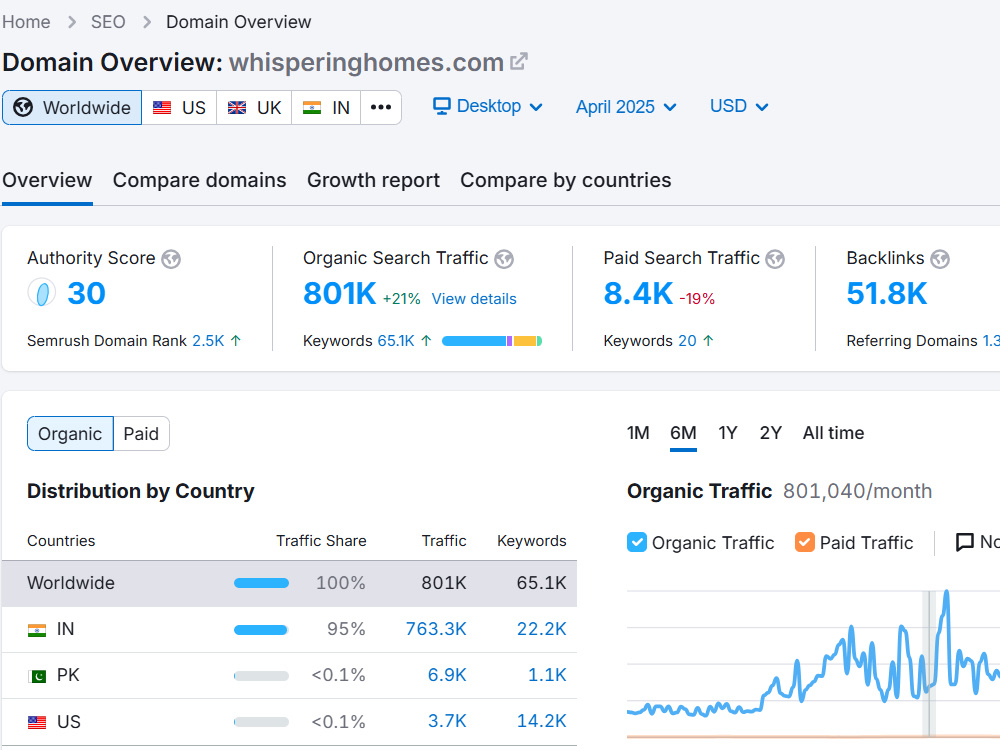Click Worldwide 100% traffic share bar
Viewport: 1000px width, 750px height.
coord(261,583)
